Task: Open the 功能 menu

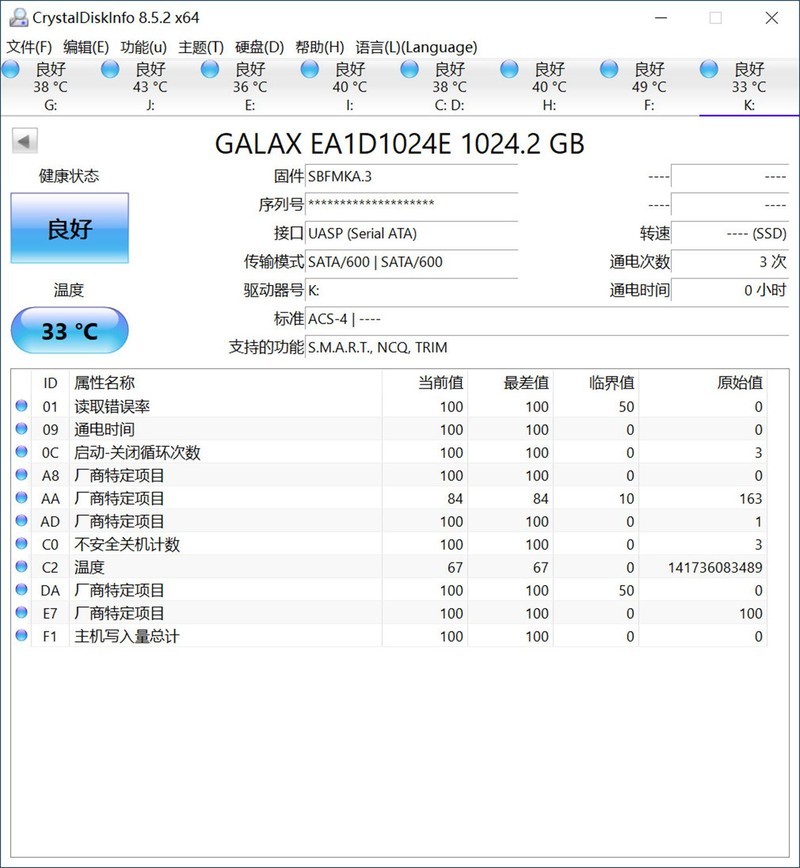Action: click(x=142, y=46)
